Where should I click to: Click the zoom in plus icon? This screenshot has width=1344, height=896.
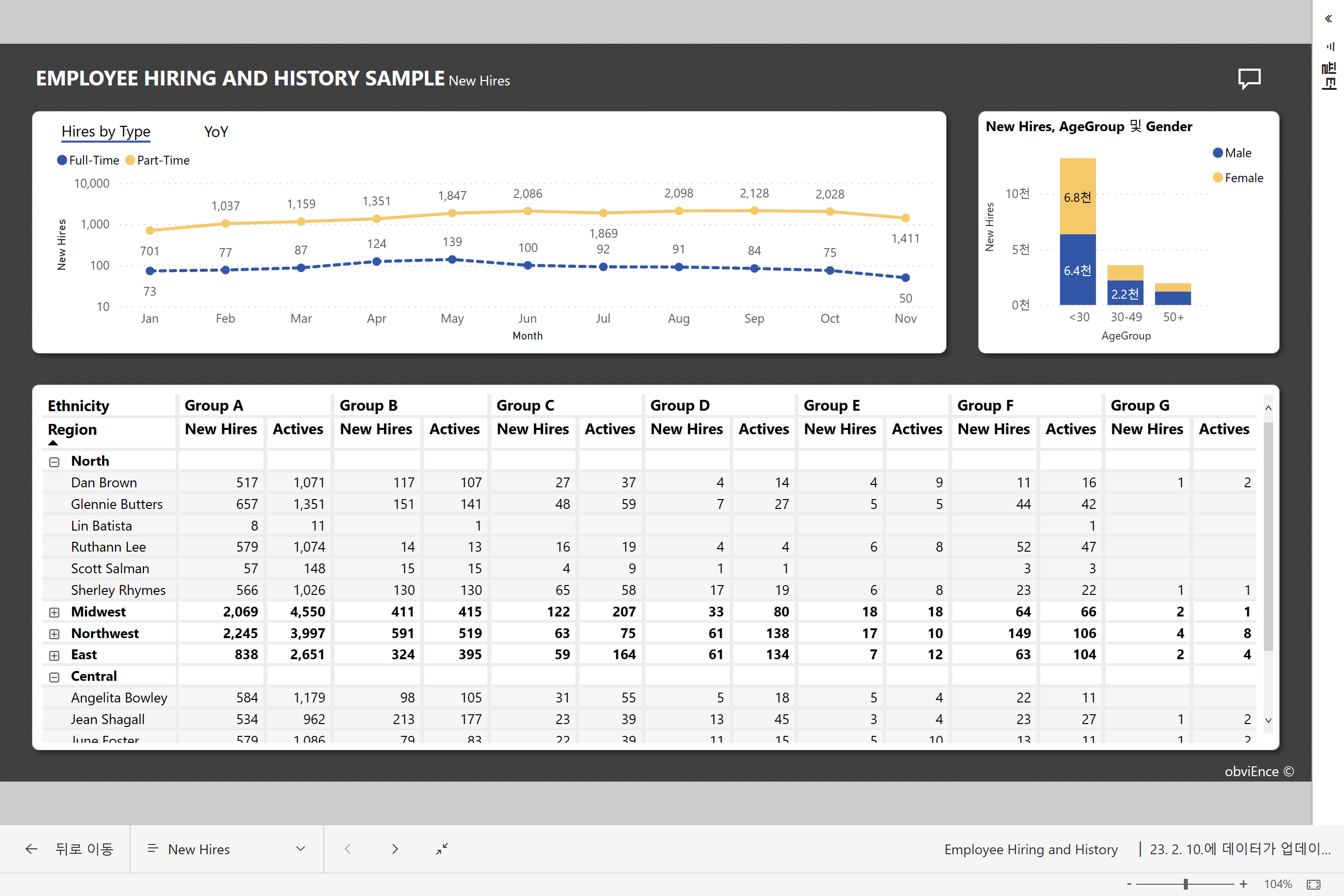click(x=1243, y=884)
